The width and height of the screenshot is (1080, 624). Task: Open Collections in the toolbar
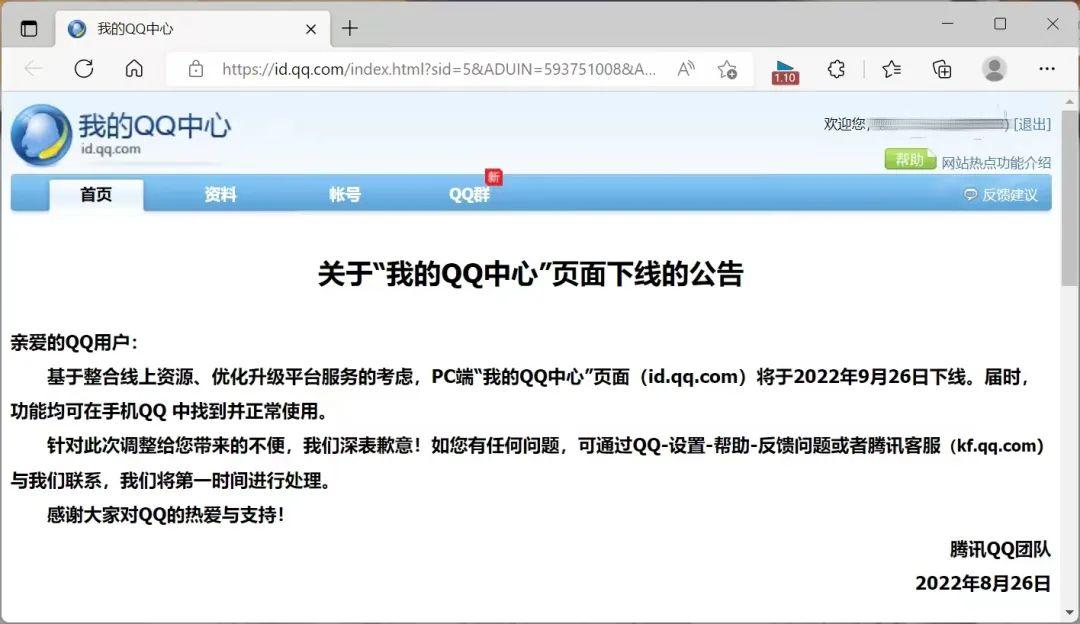click(941, 69)
